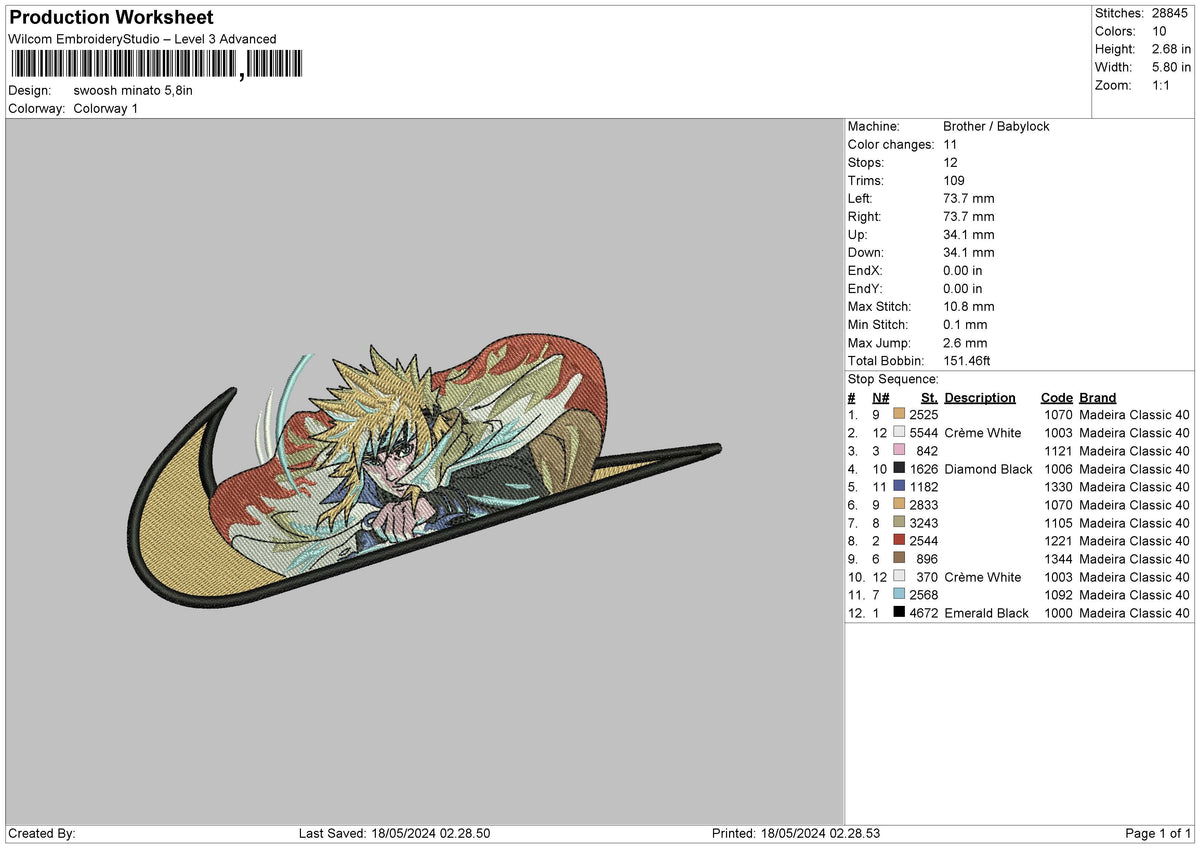The height and width of the screenshot is (848, 1200).
Task: Click the Colorway 1 value
Action: [x=106, y=108]
